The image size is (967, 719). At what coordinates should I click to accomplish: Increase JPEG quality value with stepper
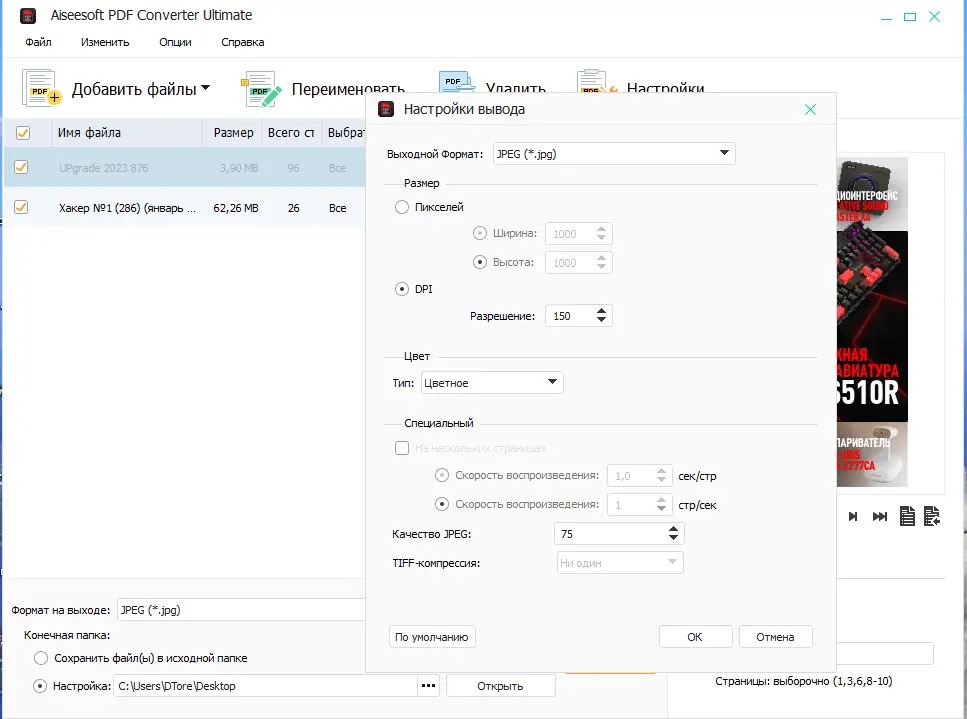tap(673, 528)
